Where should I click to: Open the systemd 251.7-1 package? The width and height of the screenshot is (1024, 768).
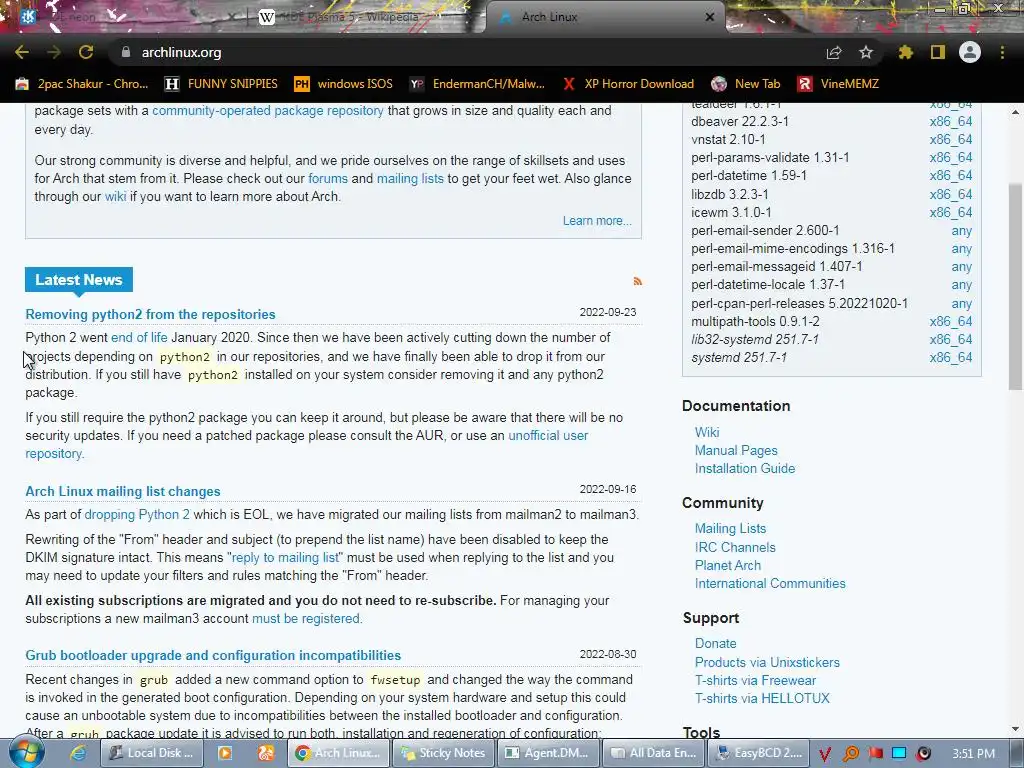pos(739,357)
